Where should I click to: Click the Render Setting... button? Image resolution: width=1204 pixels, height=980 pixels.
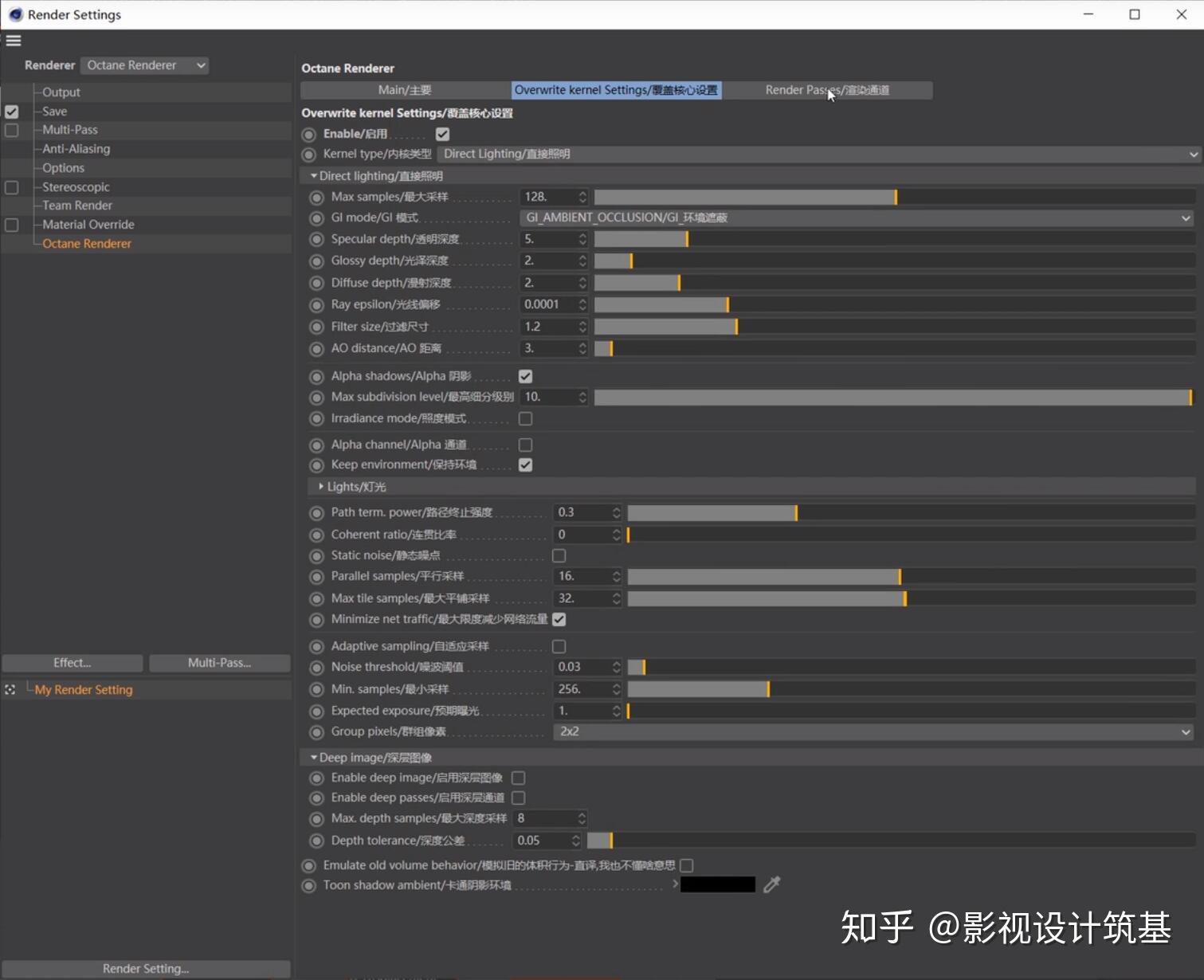pos(146,969)
